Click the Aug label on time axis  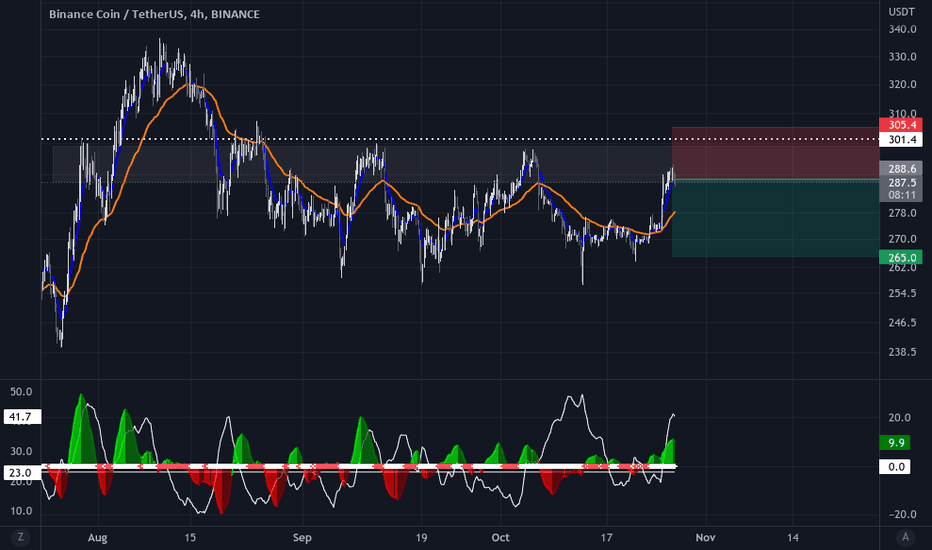pyautogui.click(x=97, y=538)
